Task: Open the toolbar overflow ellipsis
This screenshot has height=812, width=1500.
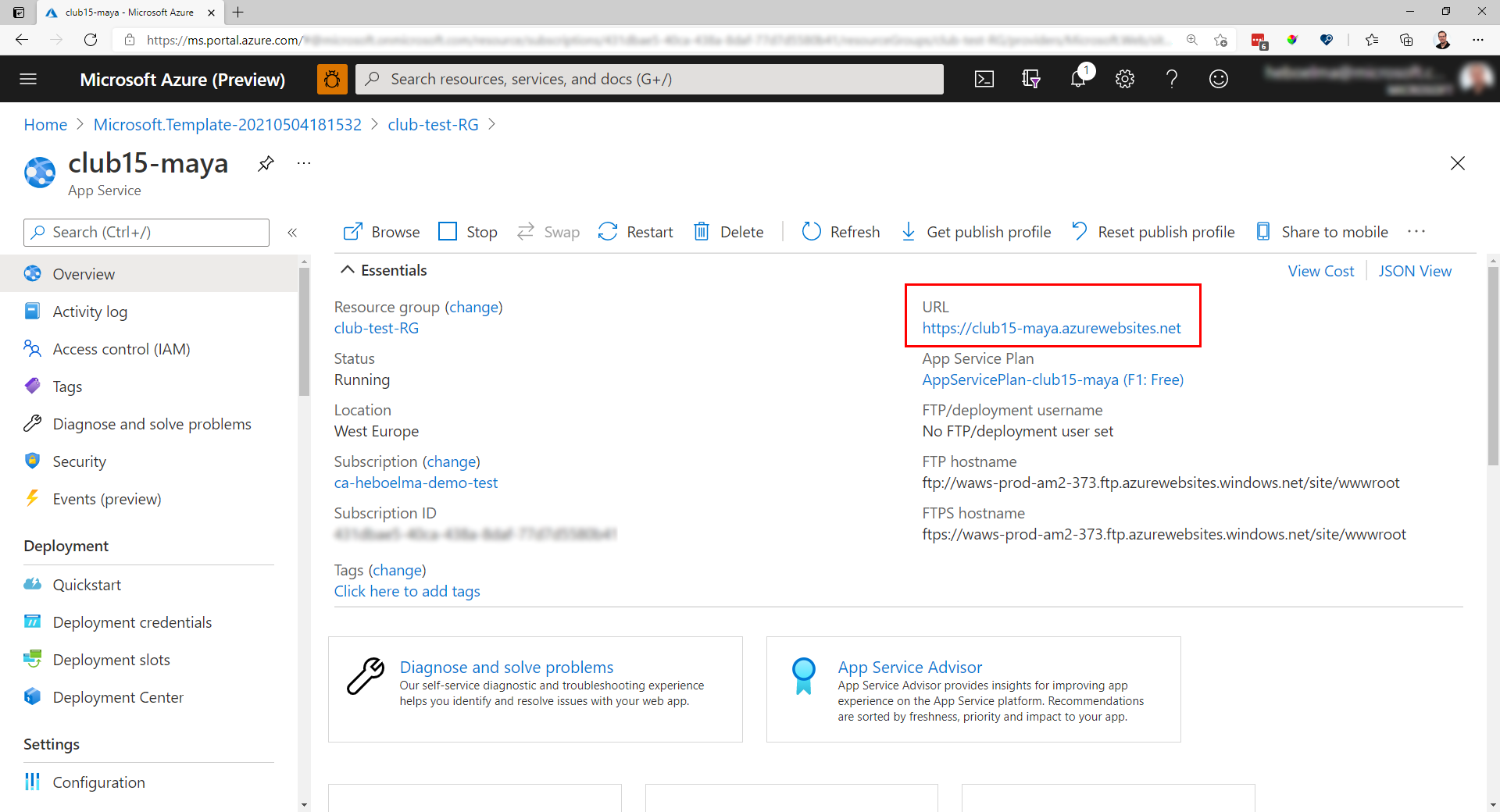Action: pos(1416,232)
